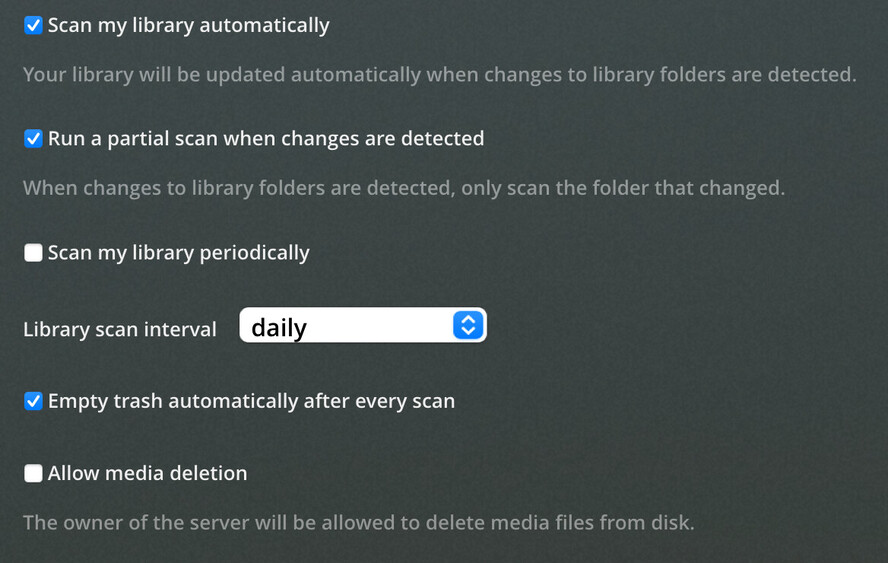Click the 'Allow media deletion' label text
The width and height of the screenshot is (888, 563).
pos(147,473)
